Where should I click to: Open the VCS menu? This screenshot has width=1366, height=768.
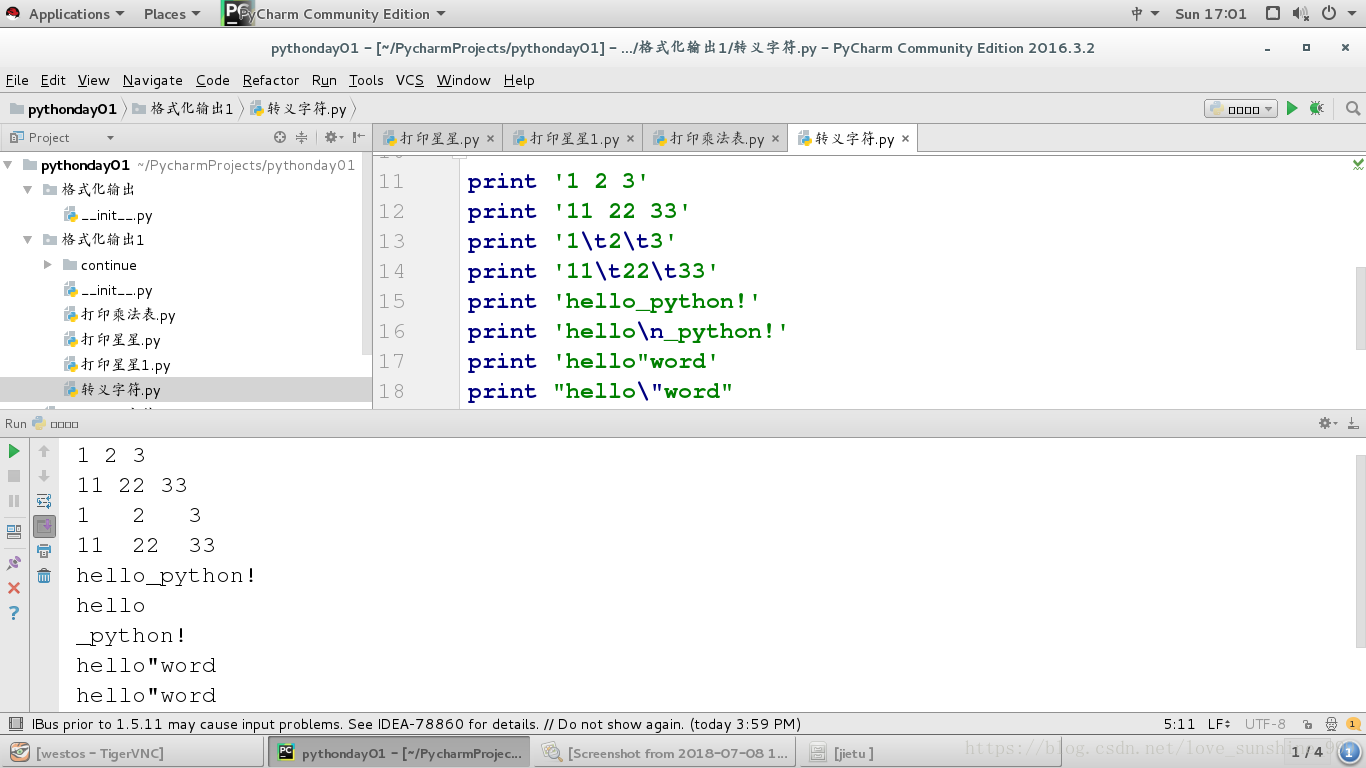pos(410,80)
